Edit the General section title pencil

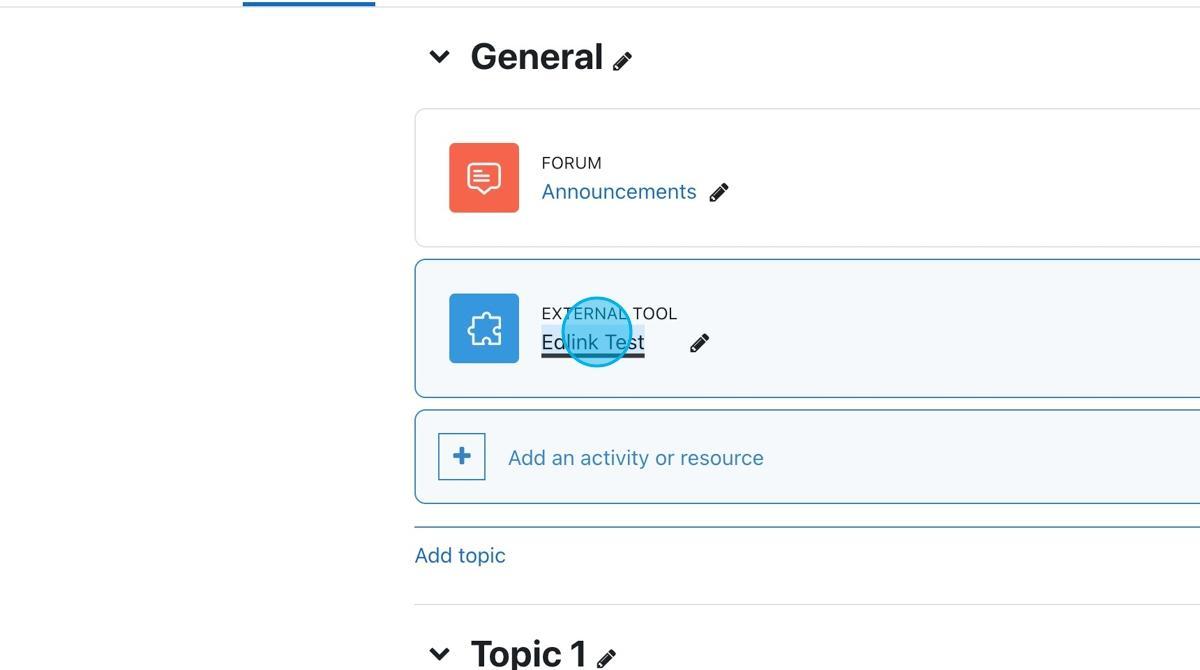tap(623, 62)
